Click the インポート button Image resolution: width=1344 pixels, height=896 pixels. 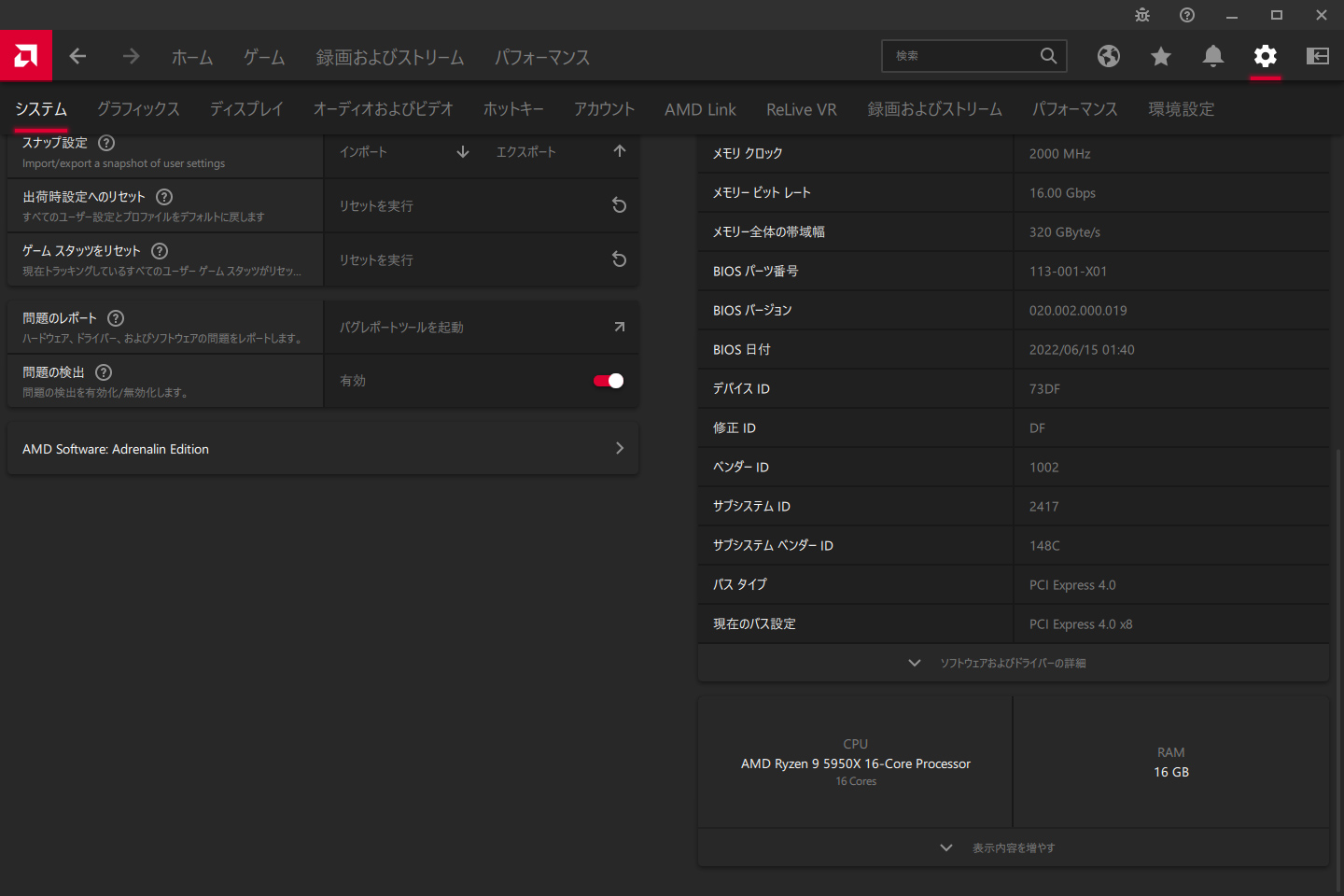[x=403, y=151]
